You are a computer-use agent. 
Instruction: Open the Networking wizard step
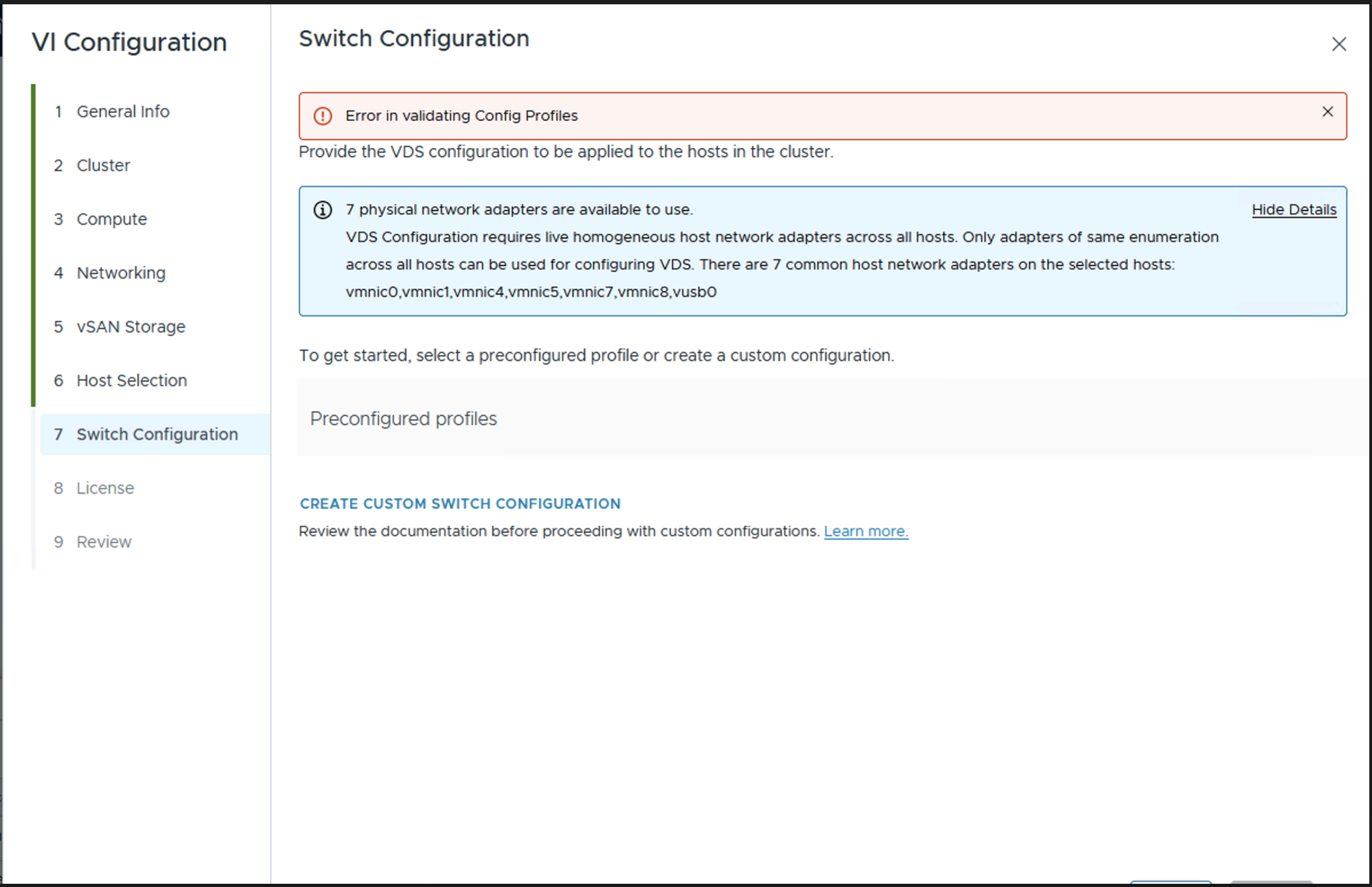pos(121,273)
